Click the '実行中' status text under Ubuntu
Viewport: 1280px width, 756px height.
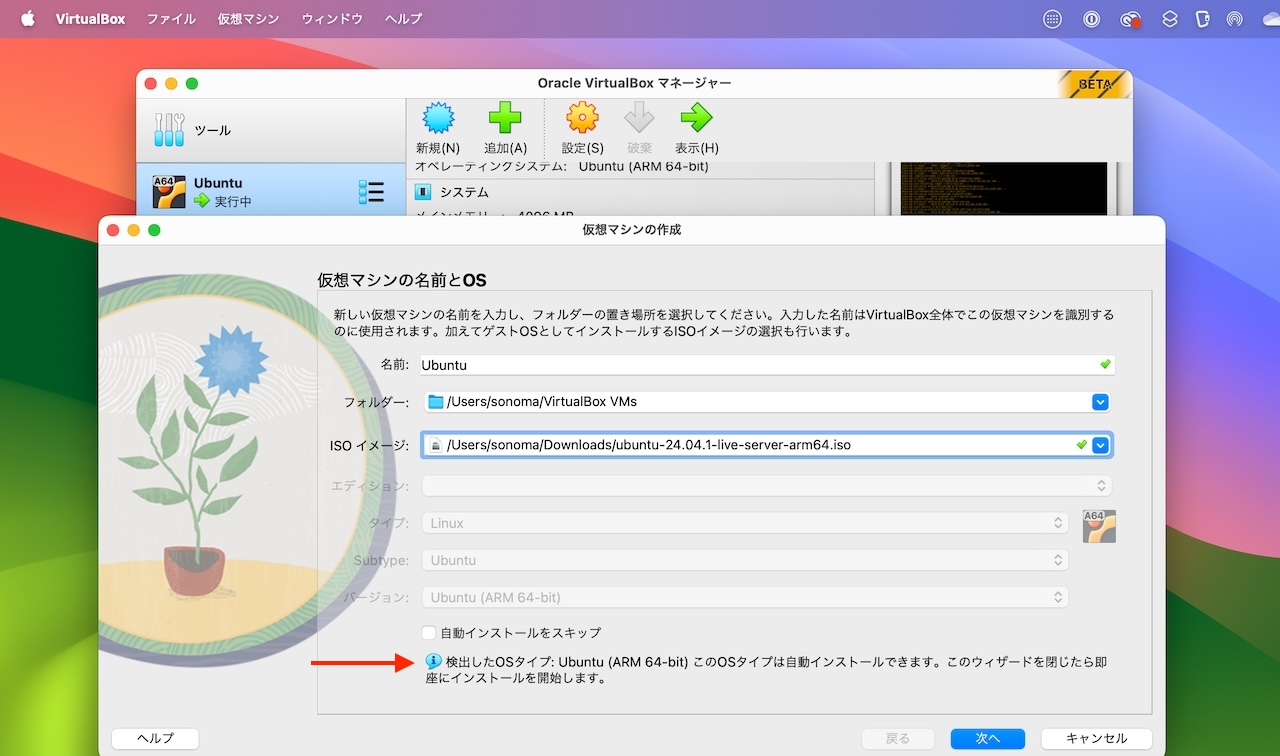coord(233,201)
